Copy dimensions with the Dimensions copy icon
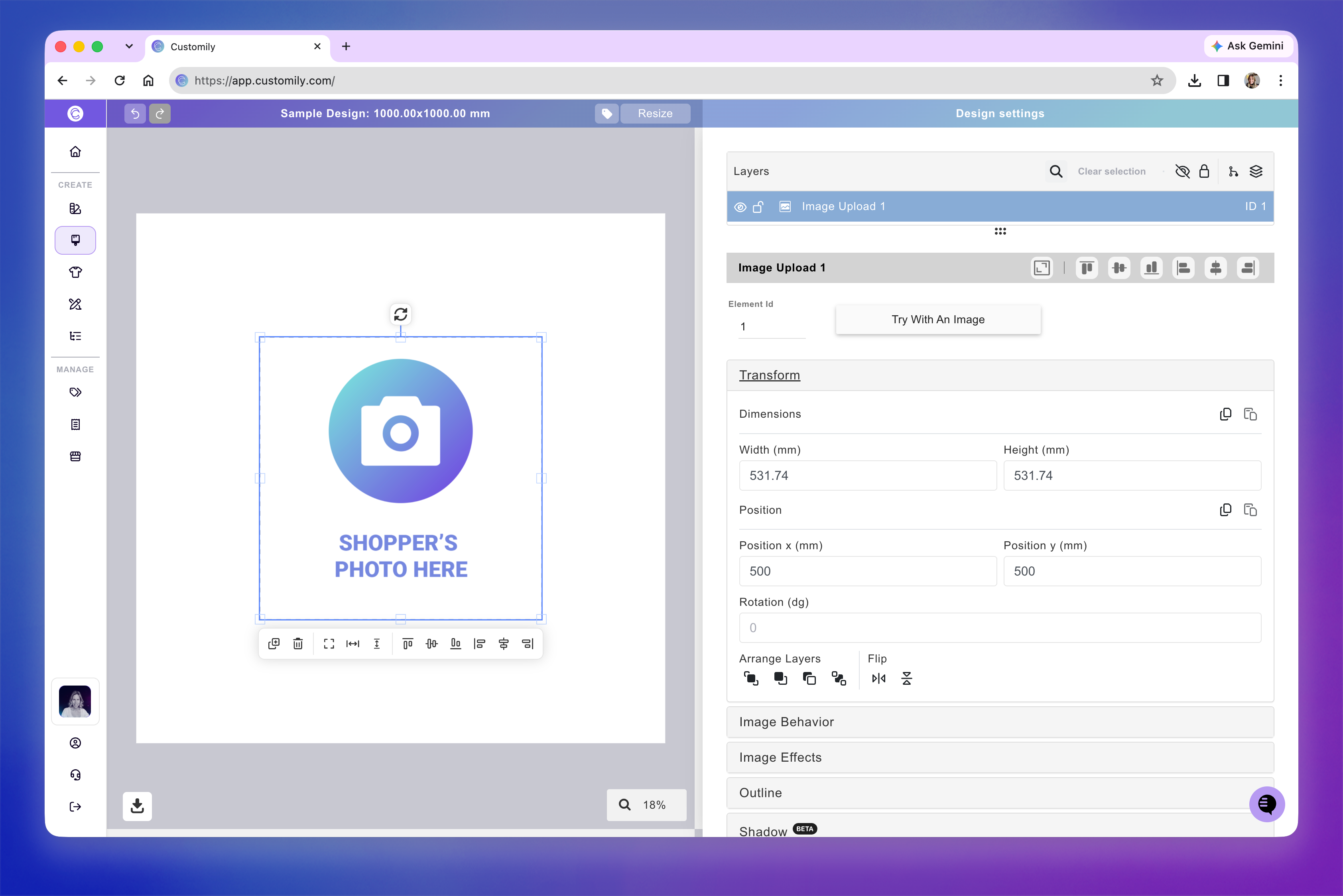 click(1225, 414)
